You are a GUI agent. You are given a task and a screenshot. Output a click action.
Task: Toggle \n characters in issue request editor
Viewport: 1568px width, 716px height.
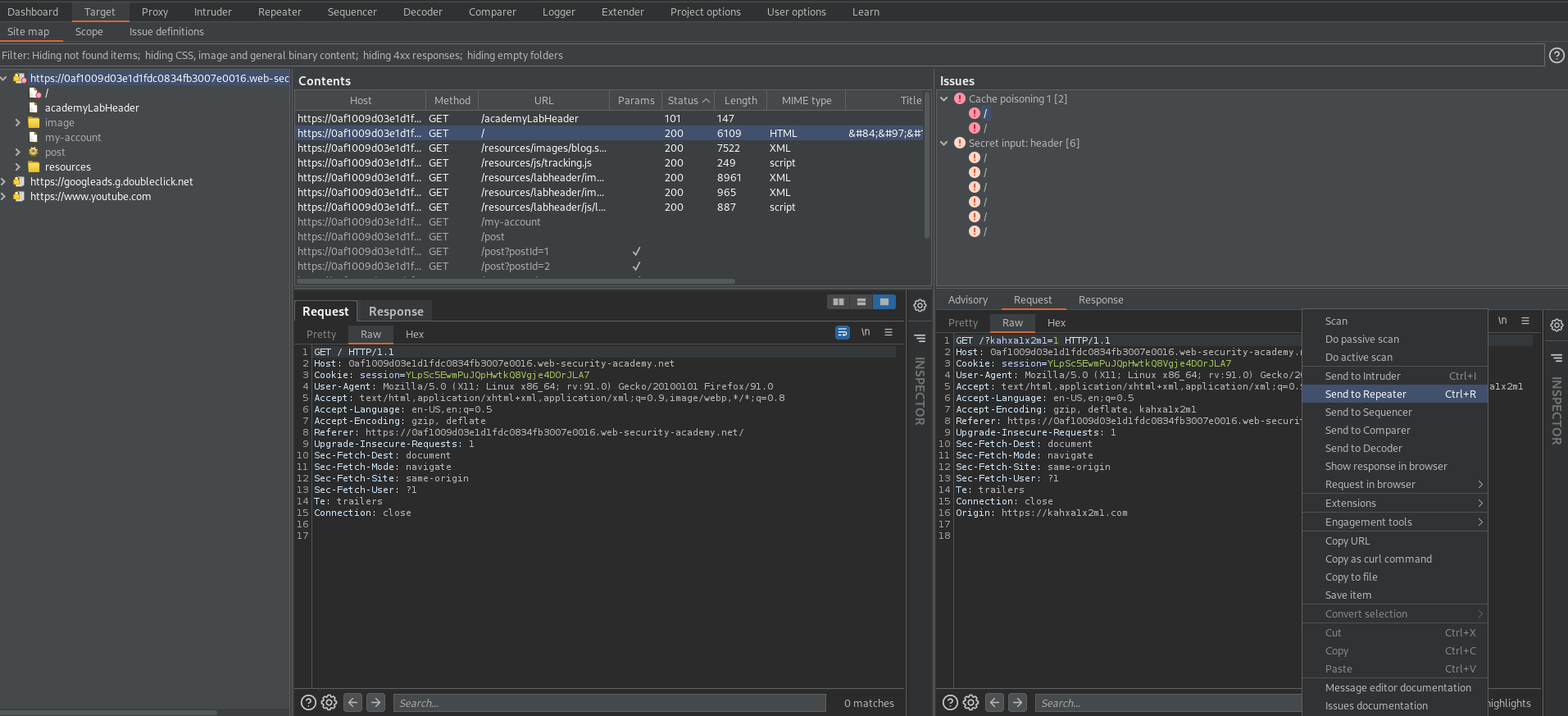(x=1502, y=321)
